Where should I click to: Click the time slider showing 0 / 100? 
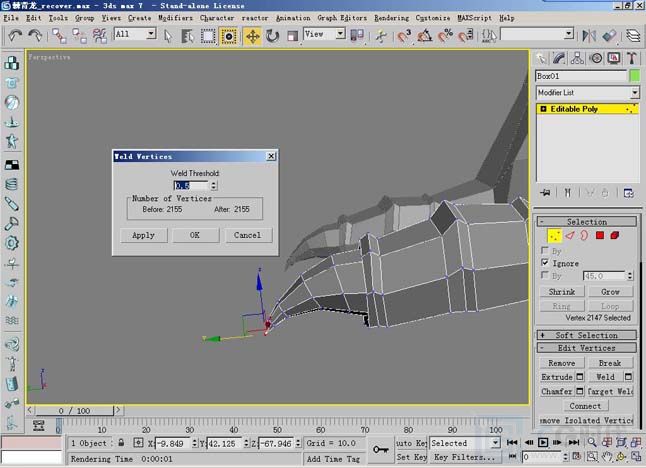point(74,411)
